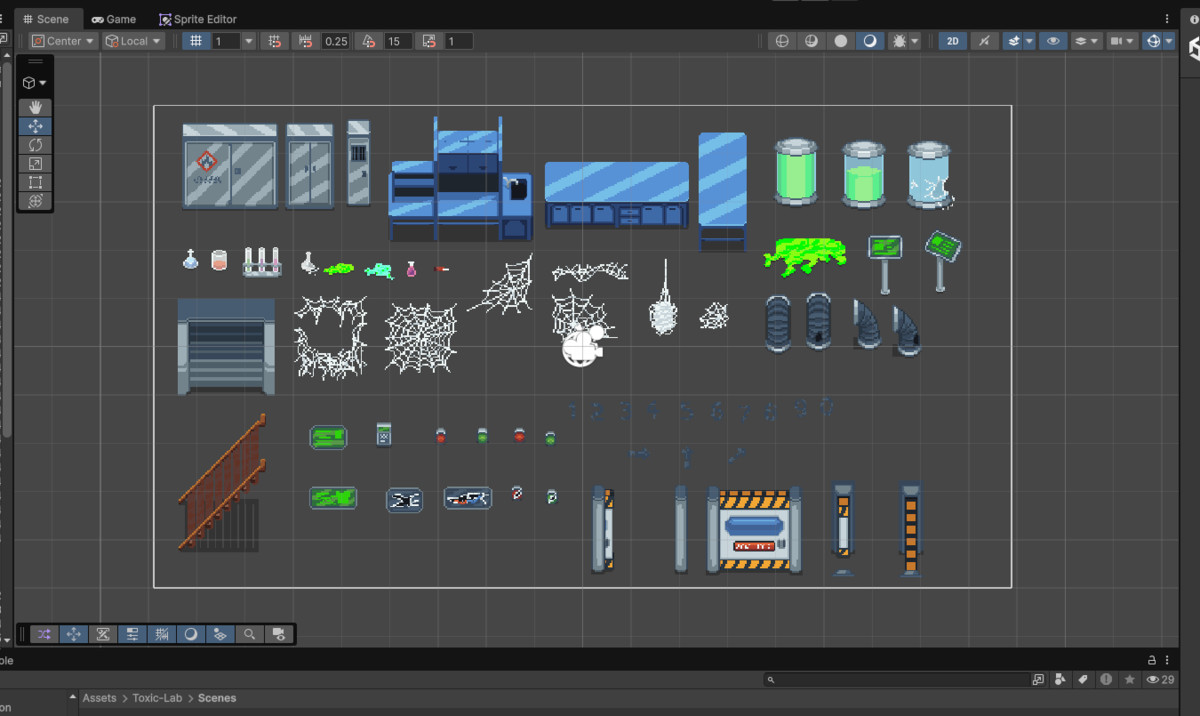Click the rotation snap angle icon

[369, 41]
